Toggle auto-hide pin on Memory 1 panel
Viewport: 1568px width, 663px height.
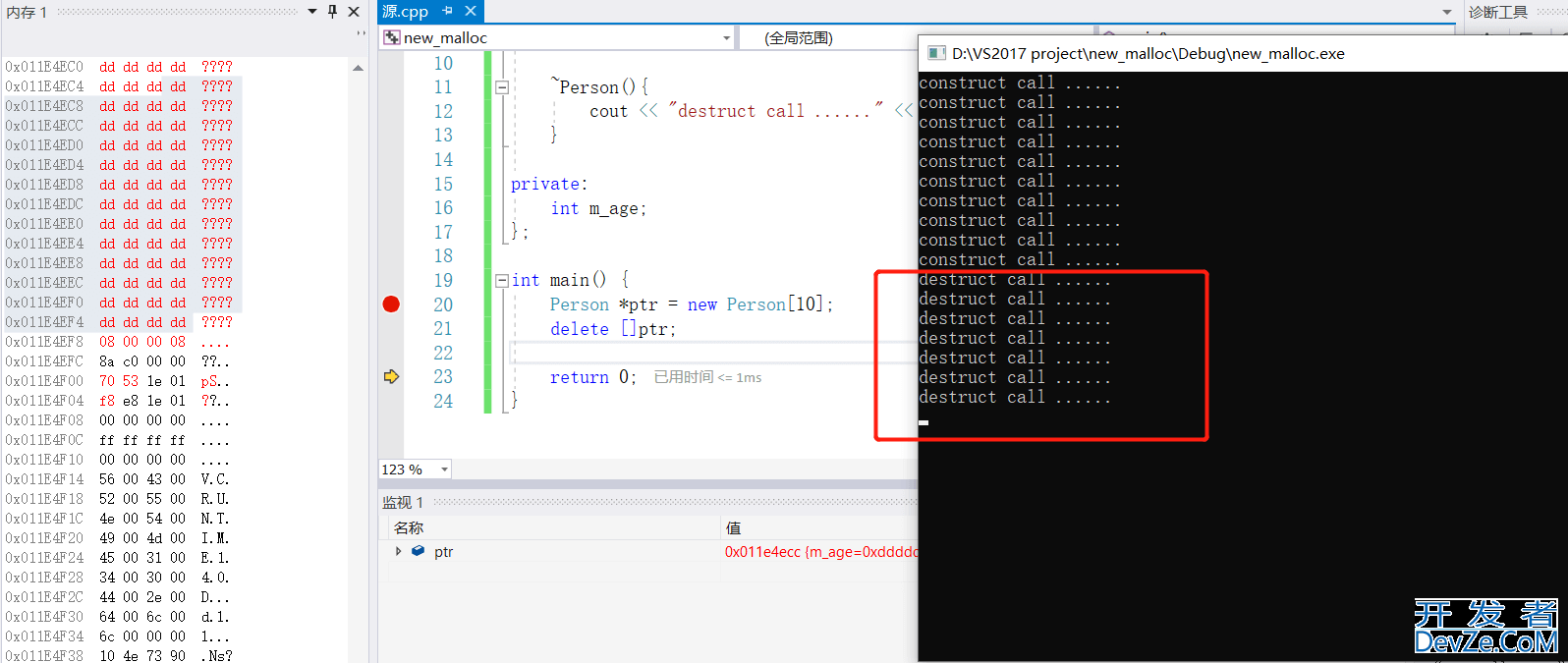pyautogui.click(x=332, y=12)
